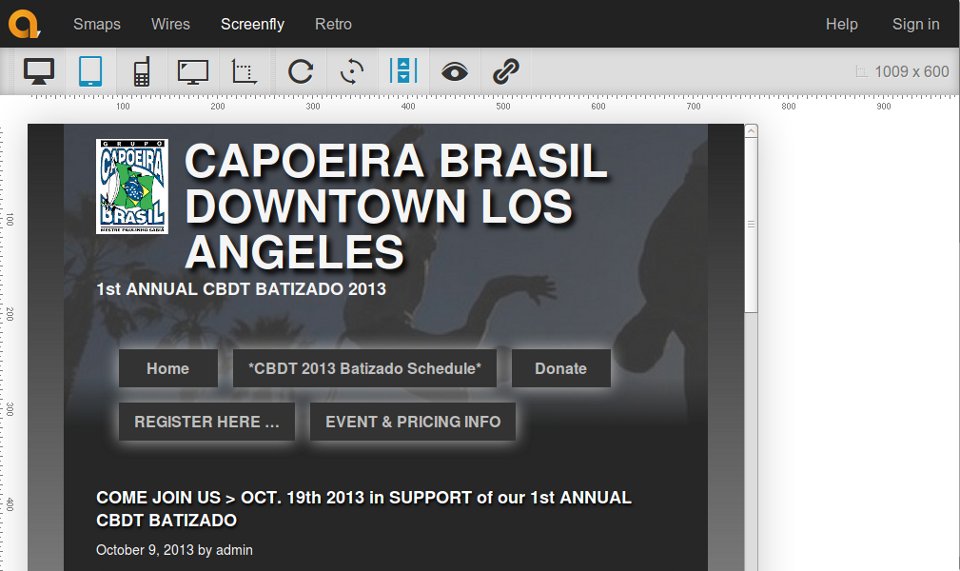The height and width of the screenshot is (571, 960).
Task: Click the 1st ANNUAL CBDT BATIZADO 2013 tagline
Action: click(241, 289)
